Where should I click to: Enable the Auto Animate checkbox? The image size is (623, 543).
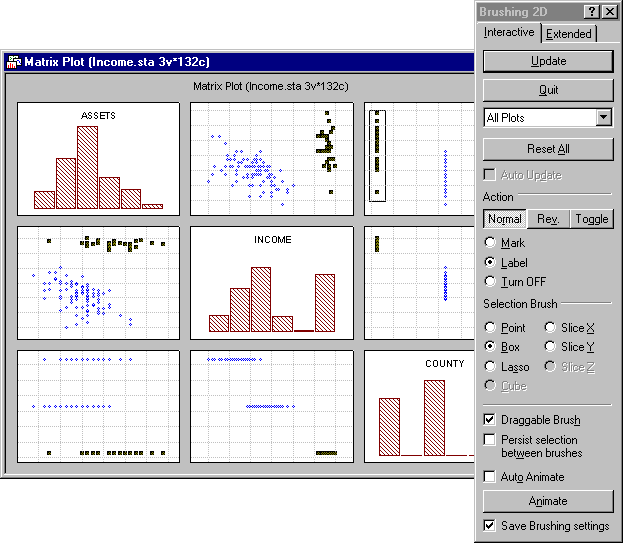click(490, 476)
